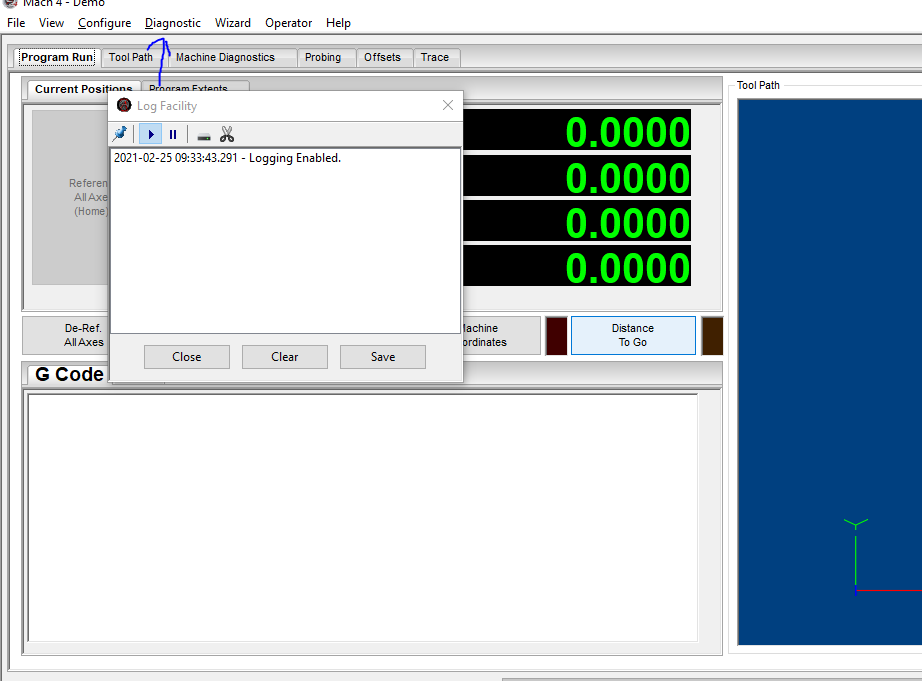
Task: Open the Wizard menu
Action: pos(233,23)
